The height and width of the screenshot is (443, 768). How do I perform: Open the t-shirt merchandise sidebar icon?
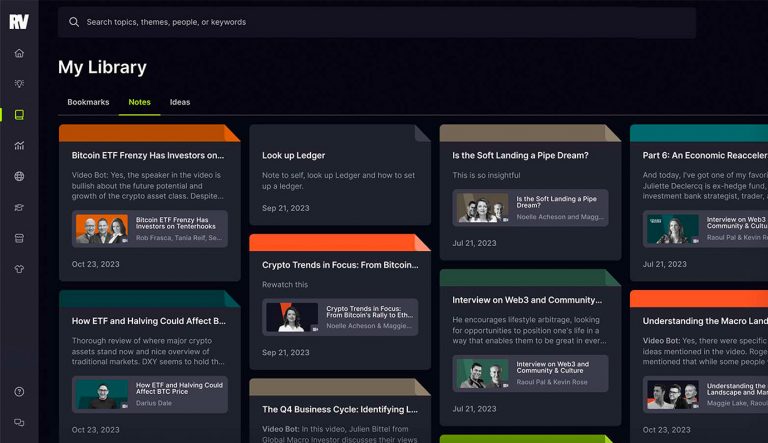point(19,269)
